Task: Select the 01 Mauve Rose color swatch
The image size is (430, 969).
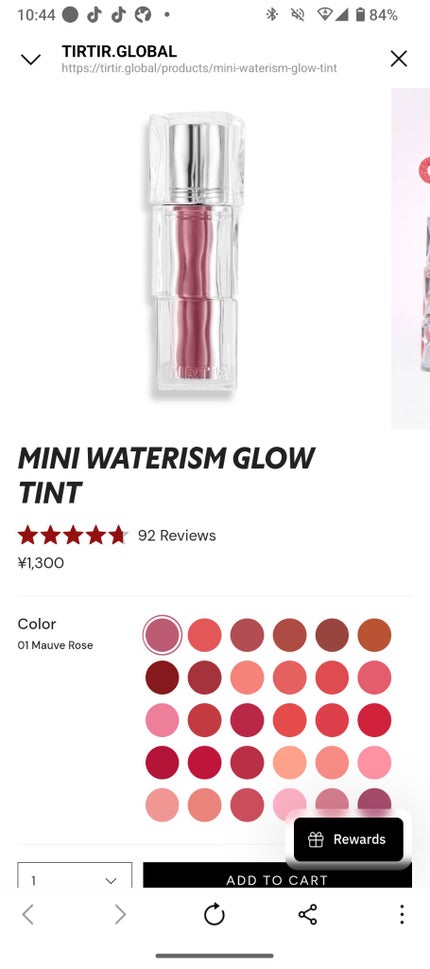Action: pyautogui.click(x=162, y=635)
